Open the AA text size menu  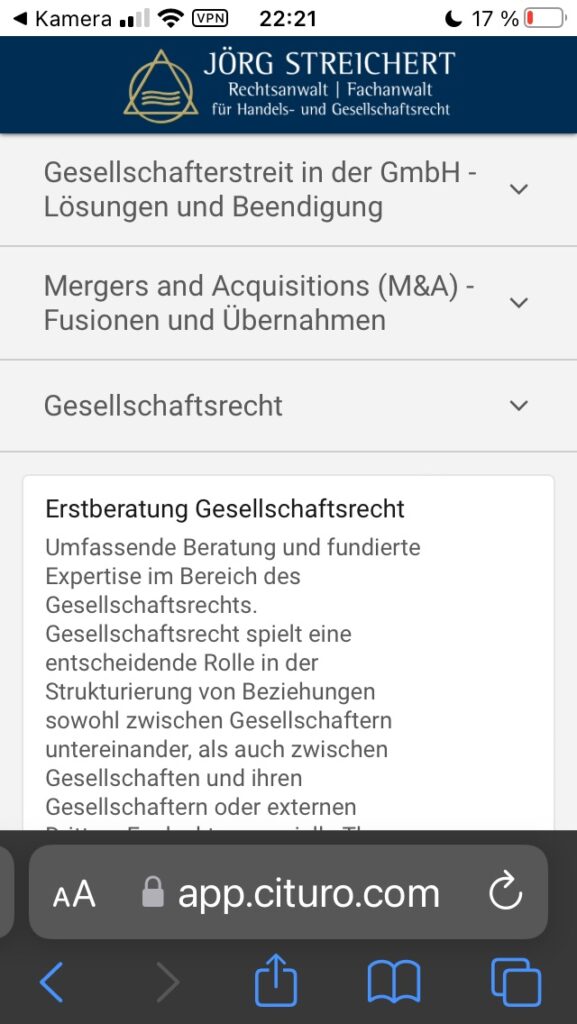74,894
